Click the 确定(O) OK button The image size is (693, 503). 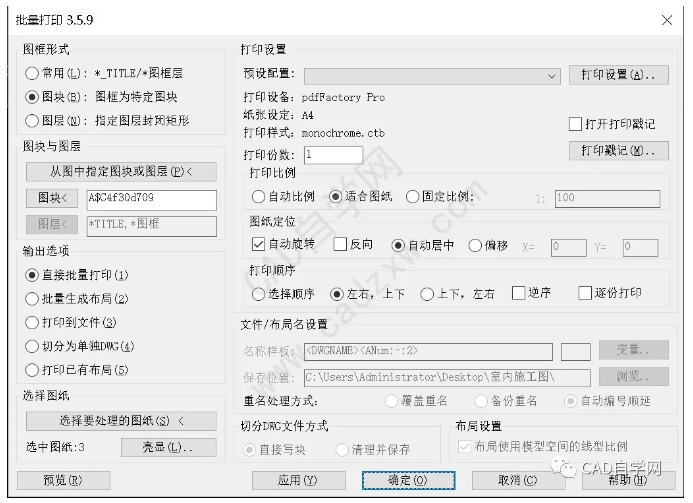click(408, 480)
